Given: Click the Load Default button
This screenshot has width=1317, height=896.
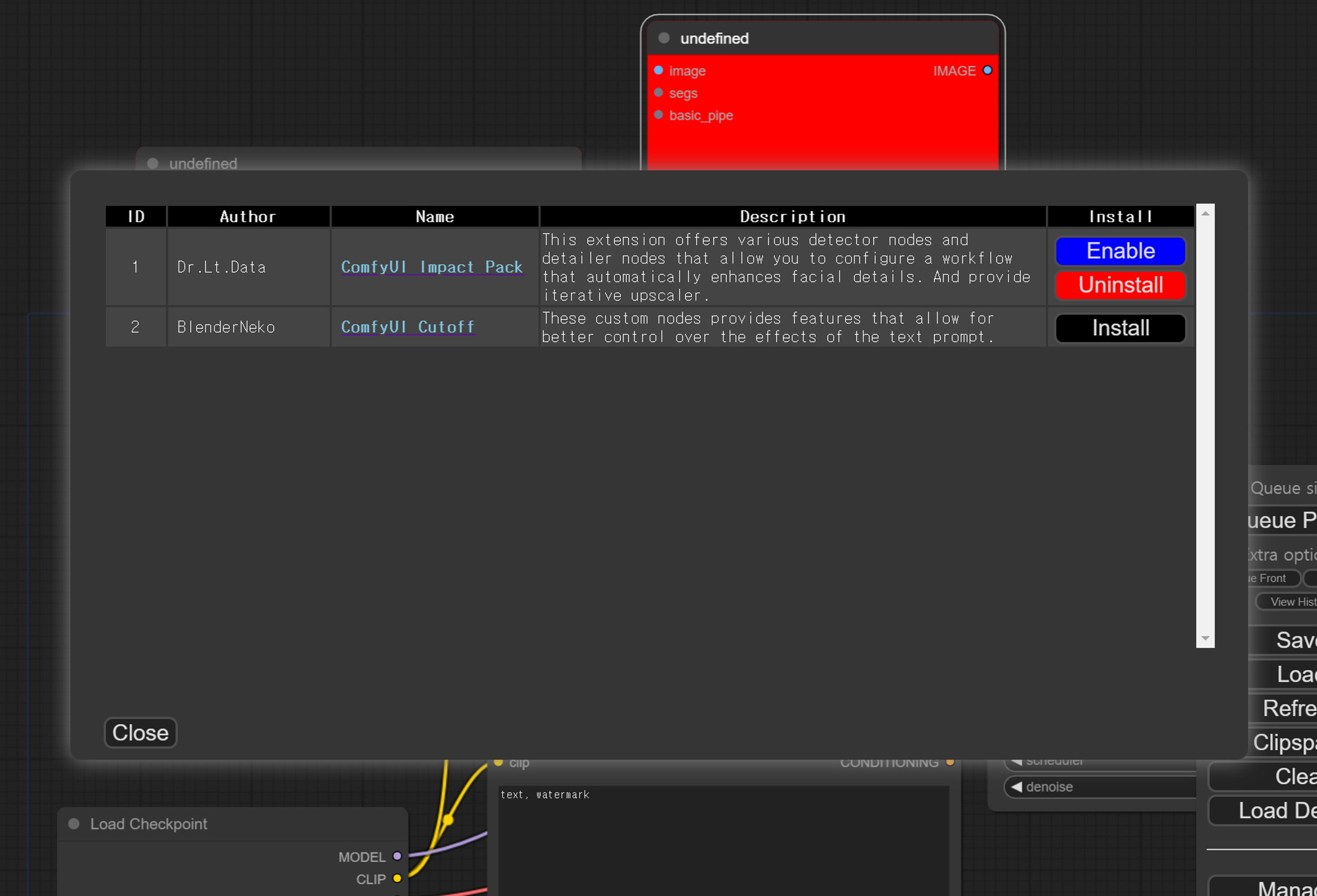Looking at the screenshot, I should pos(1263,811).
